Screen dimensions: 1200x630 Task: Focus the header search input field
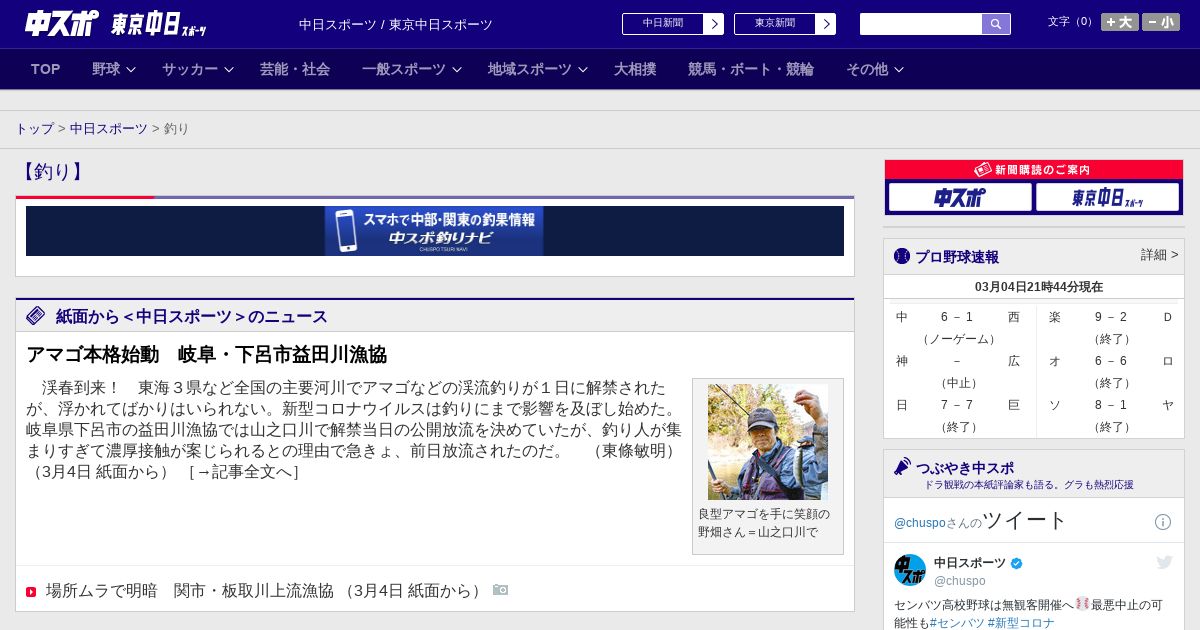(x=921, y=24)
